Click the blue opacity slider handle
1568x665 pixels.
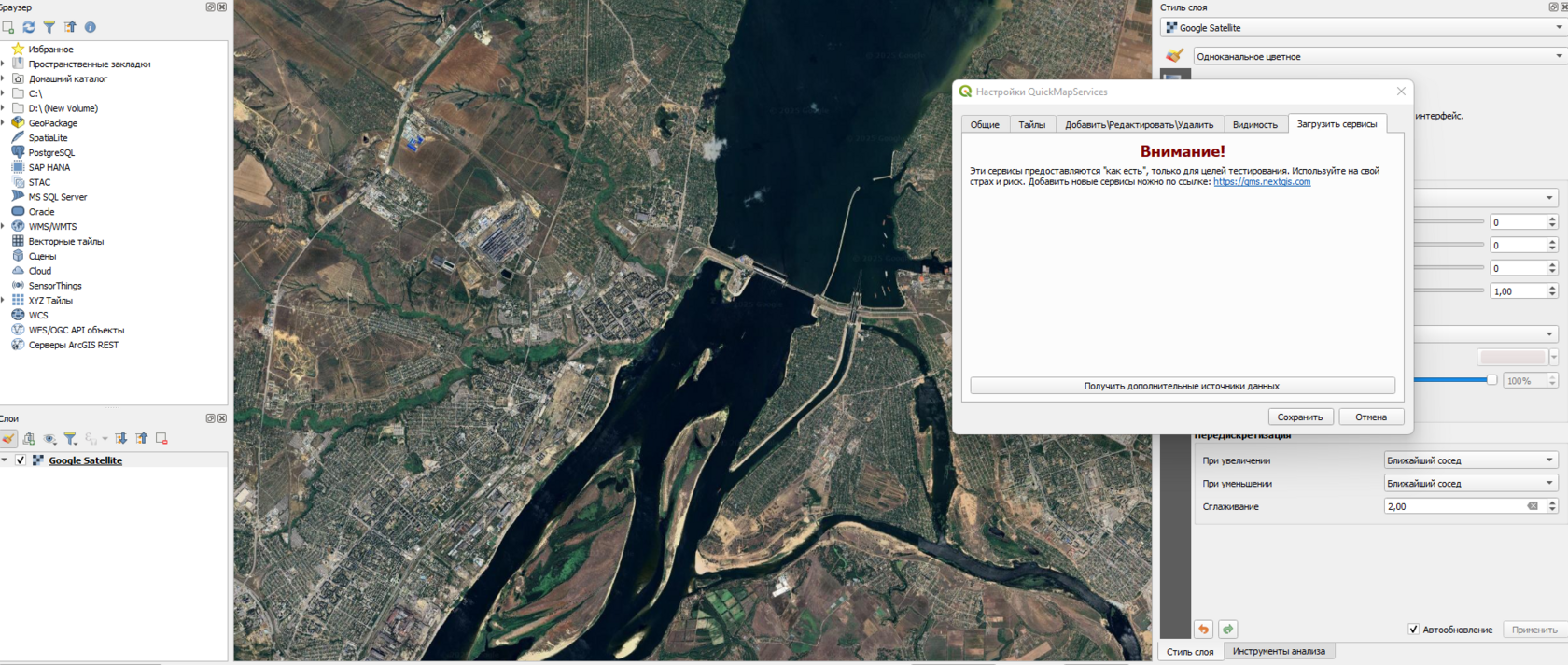tap(1491, 380)
